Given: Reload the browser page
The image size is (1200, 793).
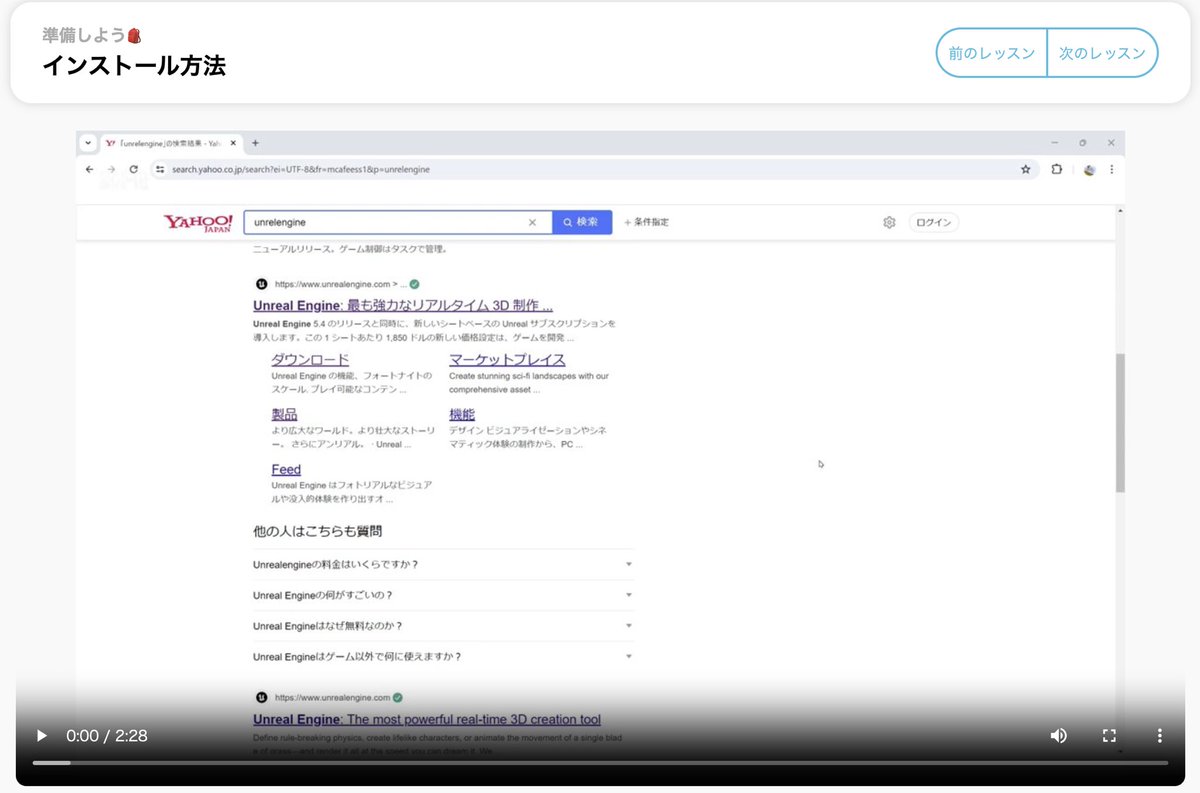Looking at the screenshot, I should coord(134,169).
